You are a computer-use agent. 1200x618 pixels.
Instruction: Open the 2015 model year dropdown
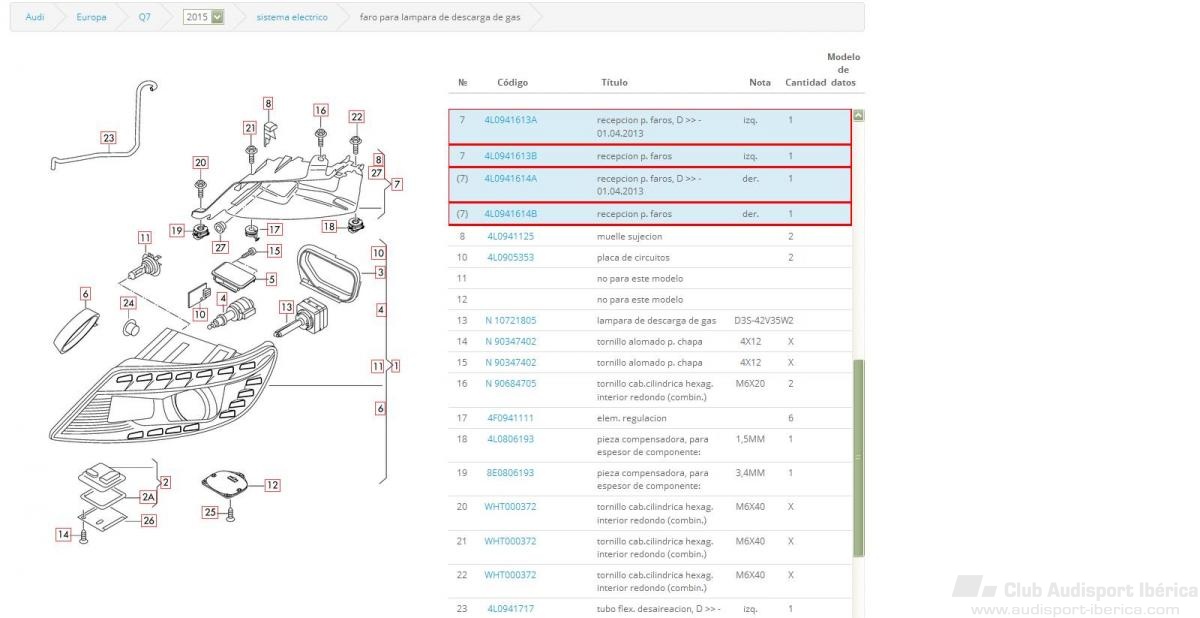(x=204, y=17)
